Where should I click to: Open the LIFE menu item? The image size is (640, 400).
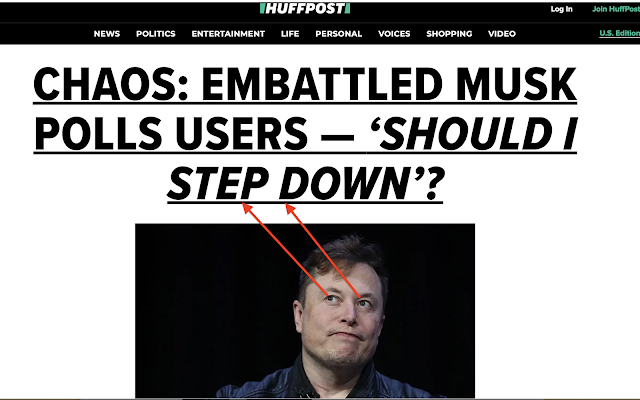pos(290,34)
